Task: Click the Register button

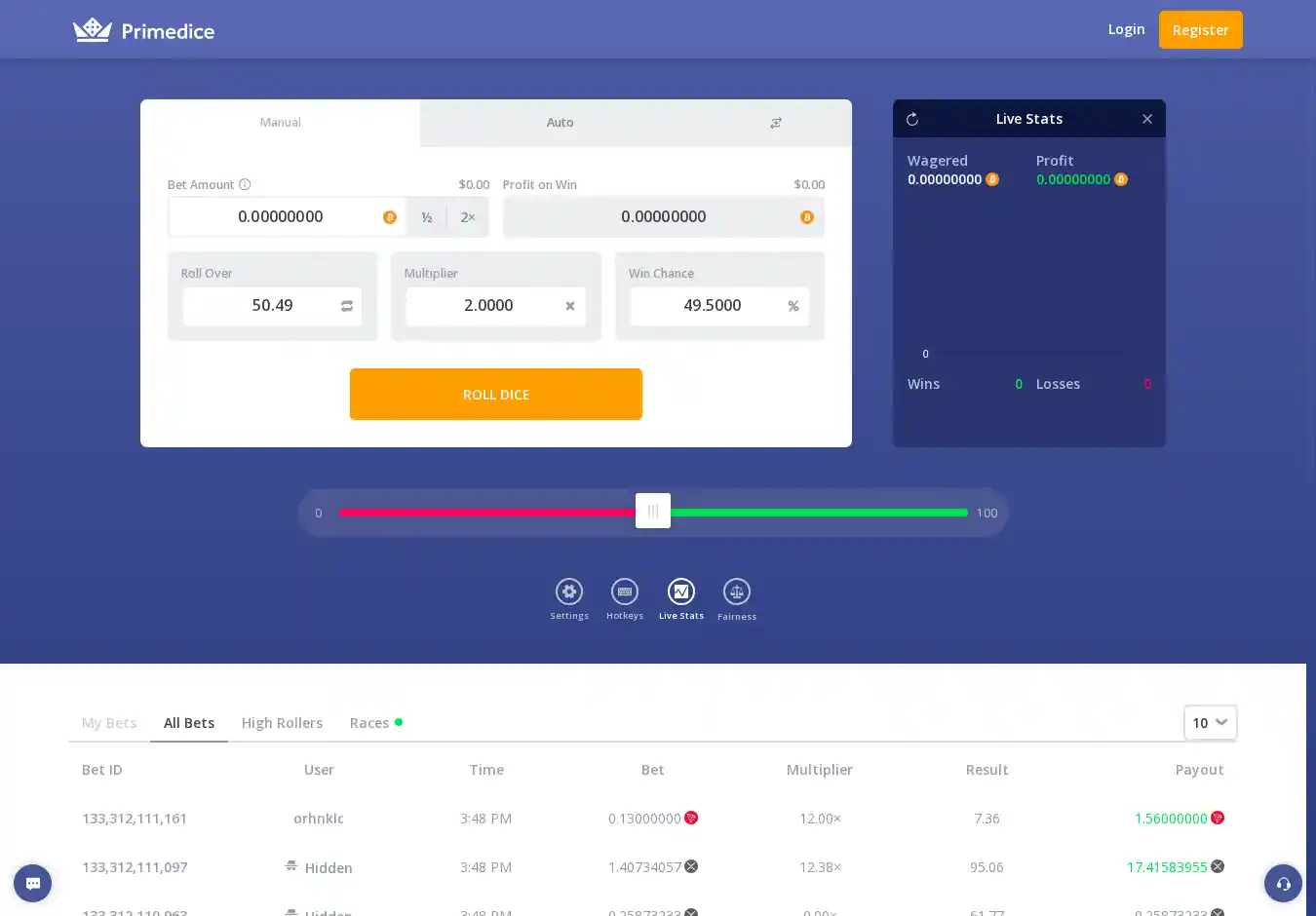Action: (x=1200, y=30)
